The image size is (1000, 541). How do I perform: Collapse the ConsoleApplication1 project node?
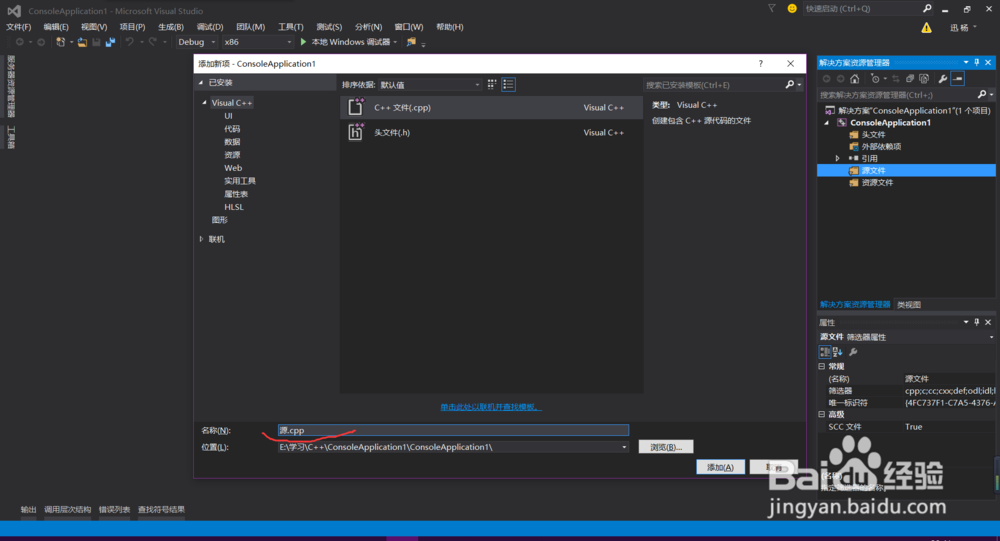click(827, 122)
